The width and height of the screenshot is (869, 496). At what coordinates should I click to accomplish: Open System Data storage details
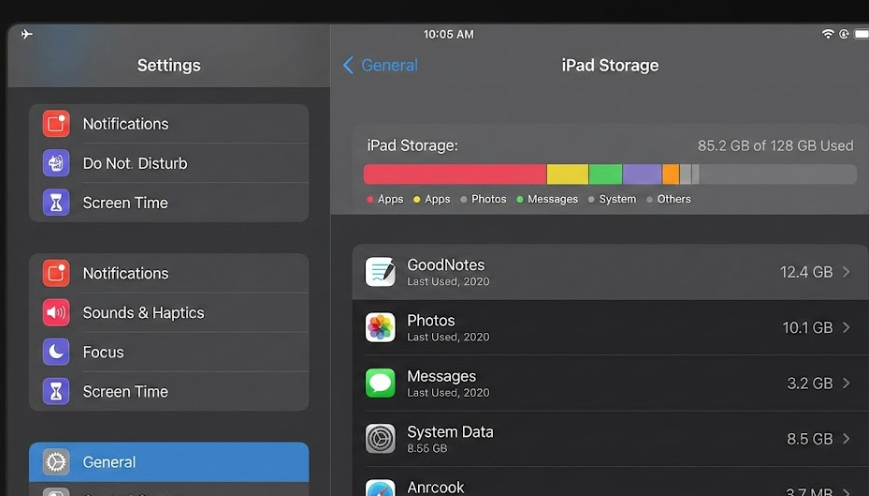610,438
